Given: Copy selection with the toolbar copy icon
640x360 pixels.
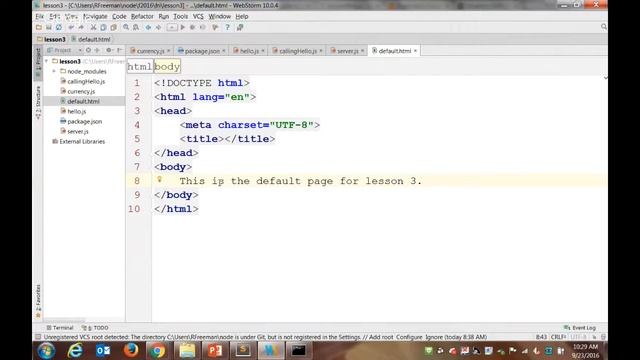Looking at the screenshot, I should [103, 27].
